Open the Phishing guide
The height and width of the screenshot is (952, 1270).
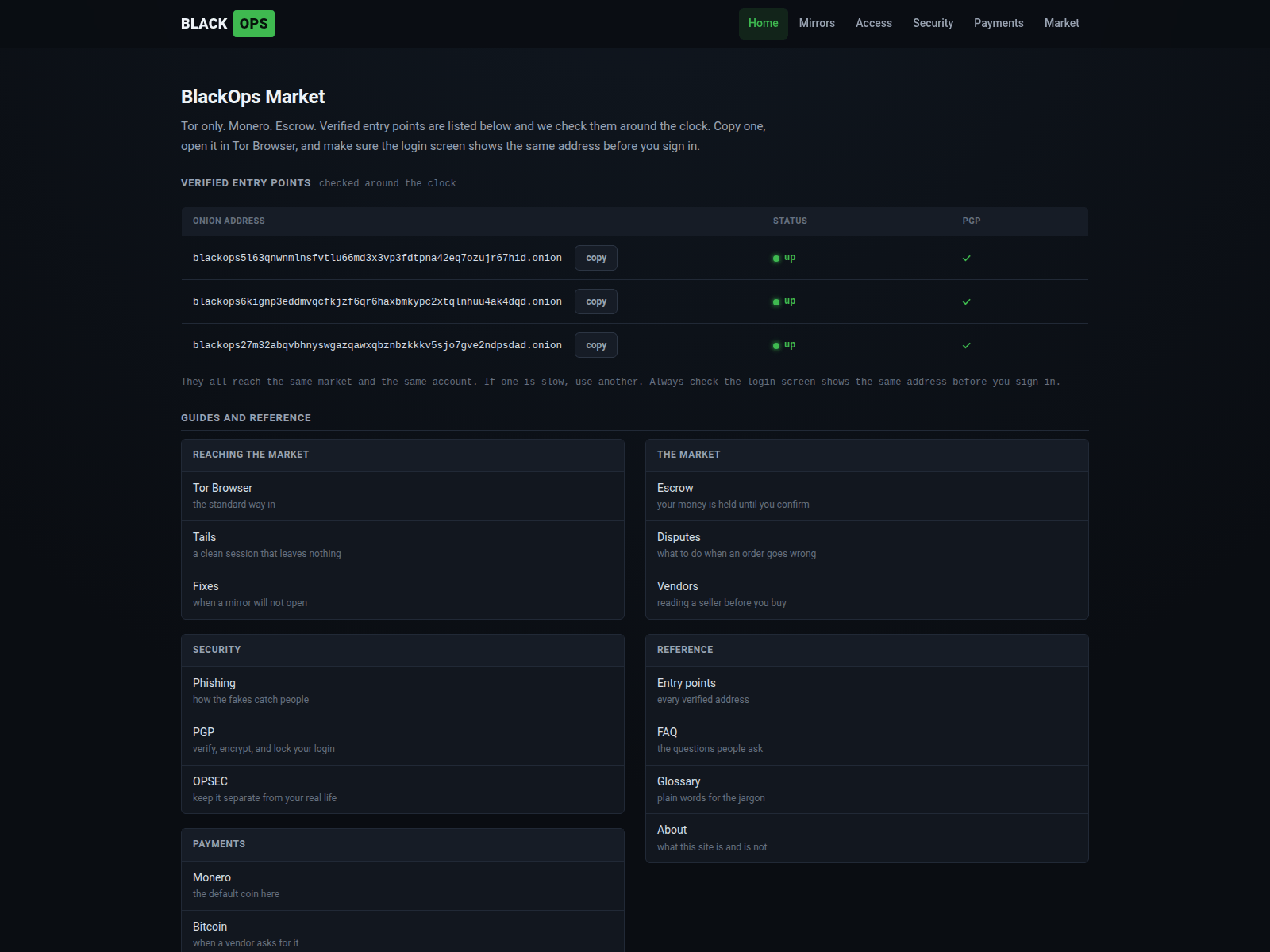pyautogui.click(x=402, y=691)
